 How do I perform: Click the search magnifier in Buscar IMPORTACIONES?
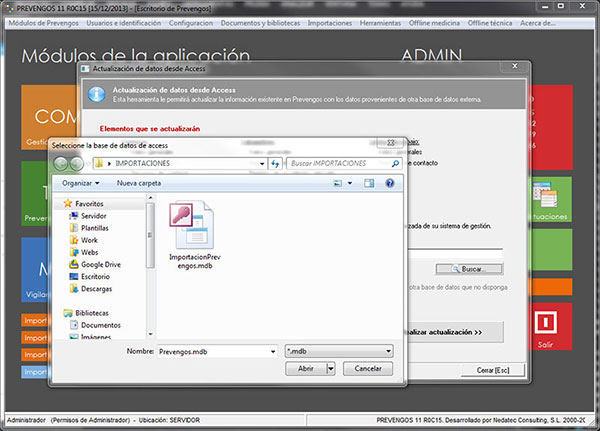click(x=395, y=164)
